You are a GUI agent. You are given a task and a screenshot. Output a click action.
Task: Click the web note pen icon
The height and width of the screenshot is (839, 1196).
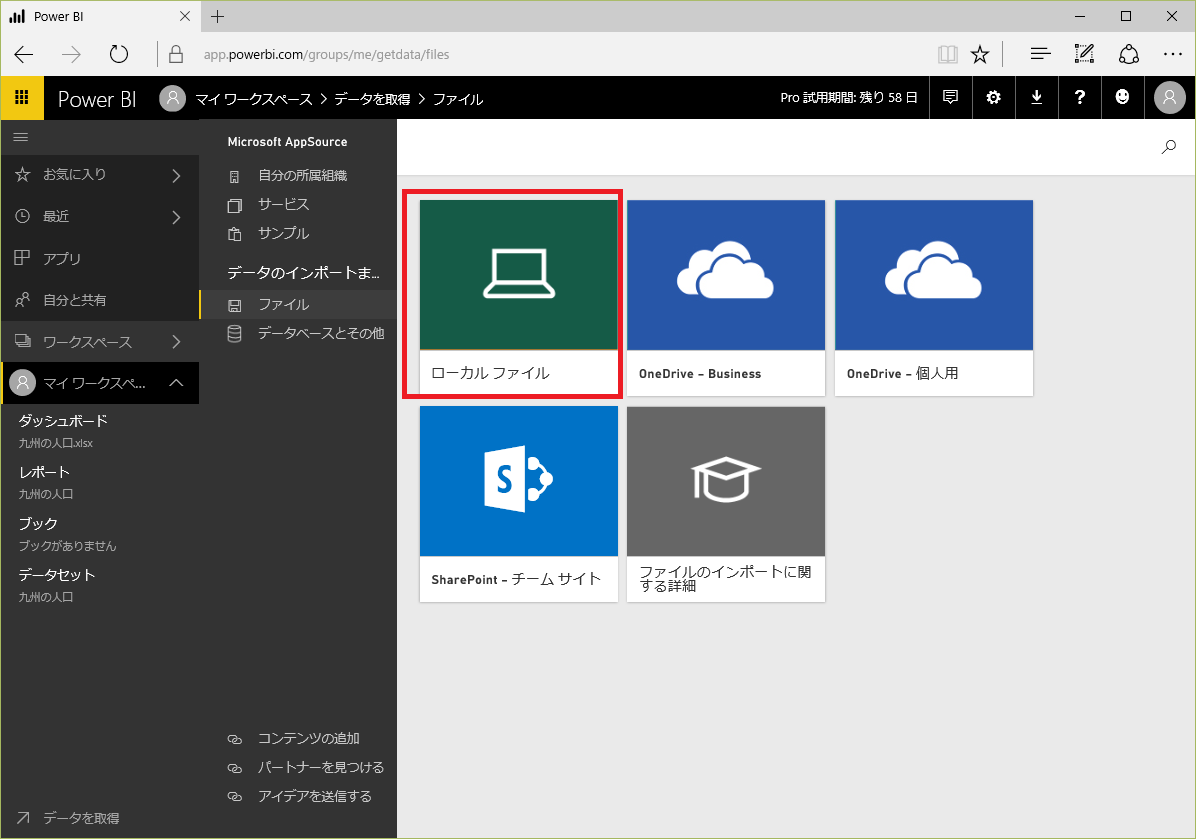point(1084,54)
